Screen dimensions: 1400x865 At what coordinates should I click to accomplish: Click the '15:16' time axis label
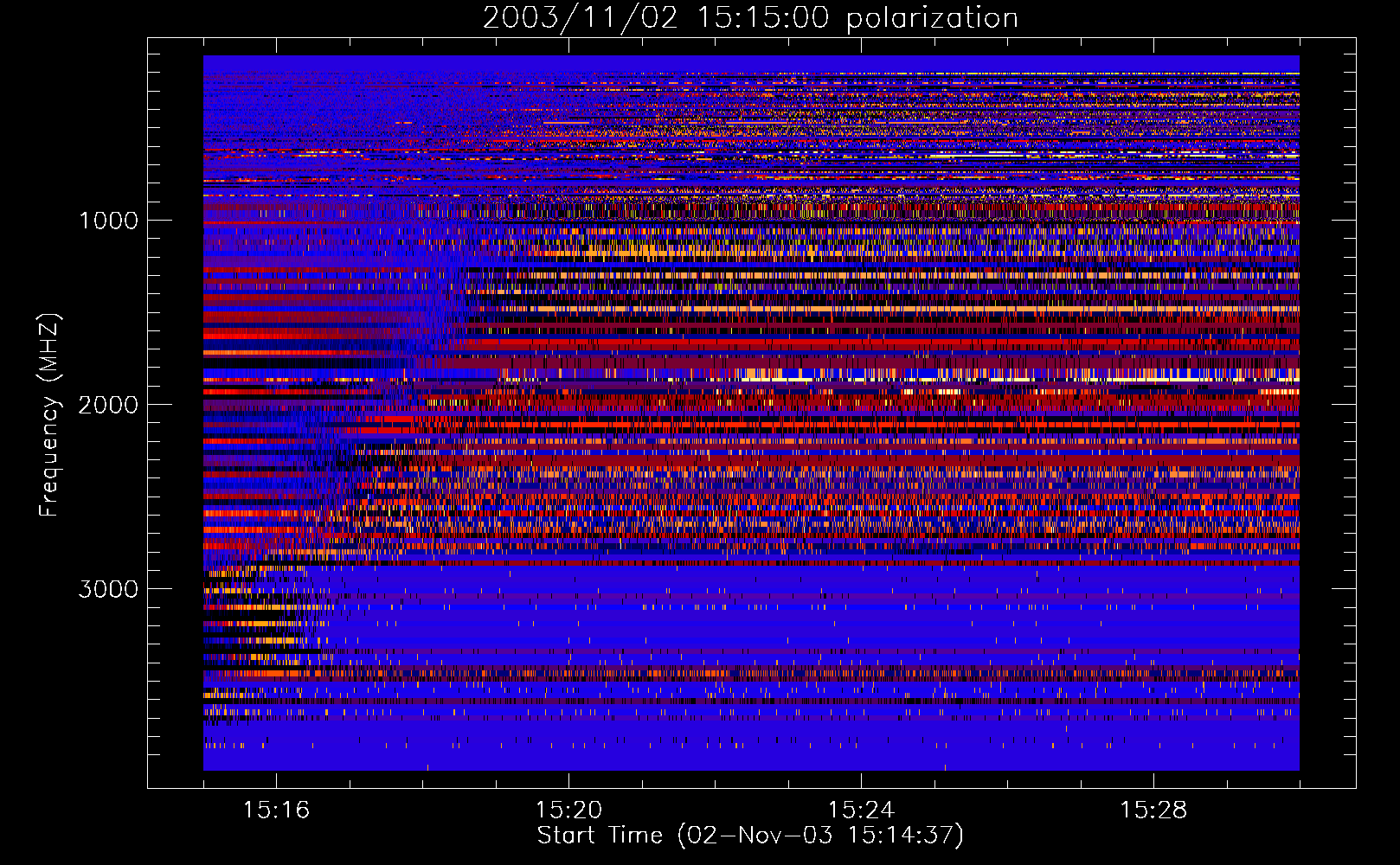point(276,810)
